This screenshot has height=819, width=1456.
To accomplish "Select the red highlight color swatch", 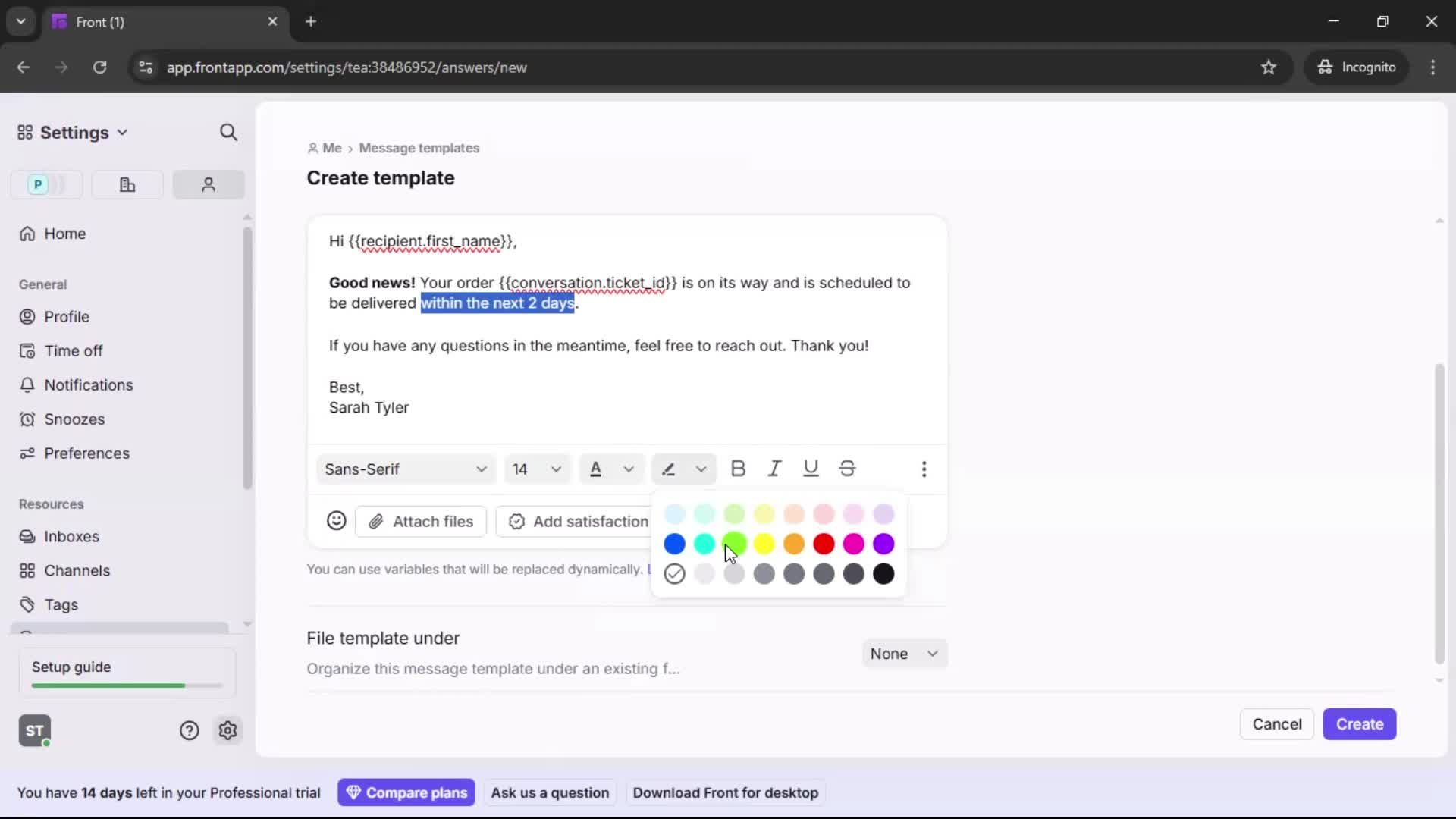I will pyautogui.click(x=824, y=544).
